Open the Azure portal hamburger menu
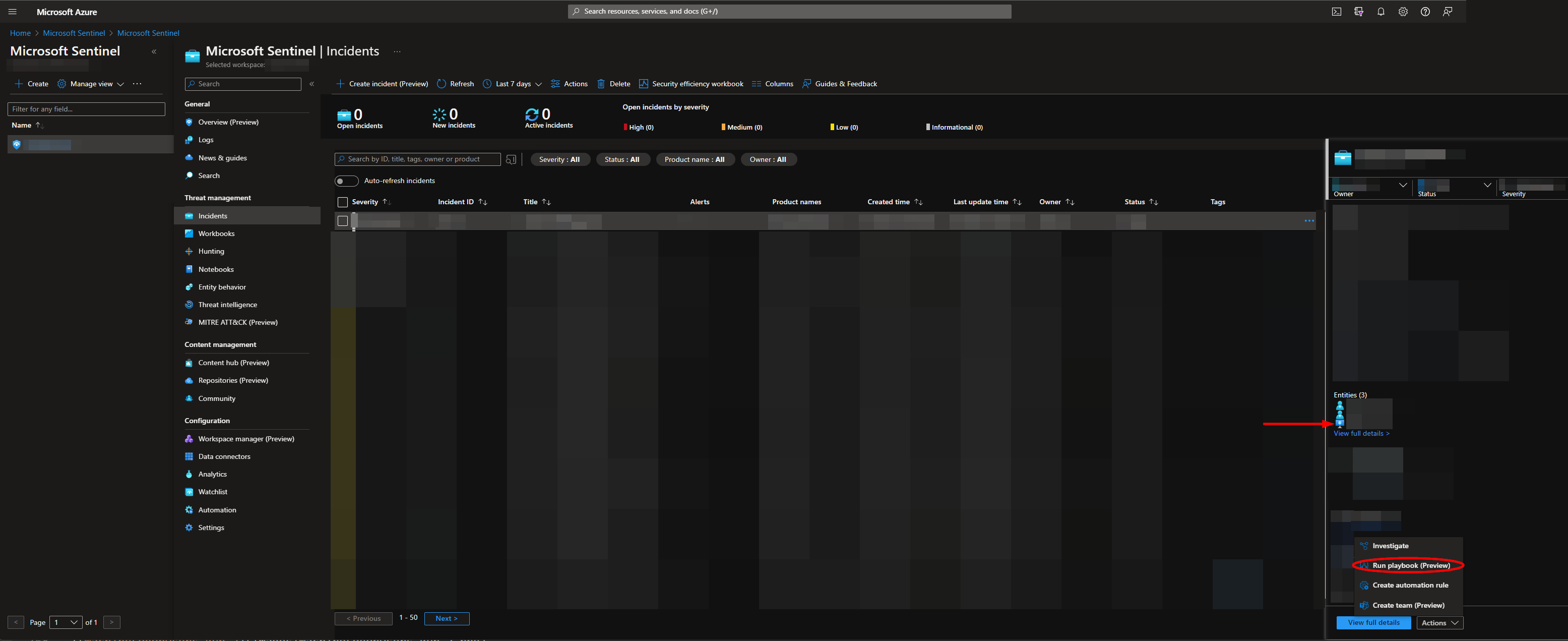This screenshot has width=1568, height=641. [x=12, y=12]
